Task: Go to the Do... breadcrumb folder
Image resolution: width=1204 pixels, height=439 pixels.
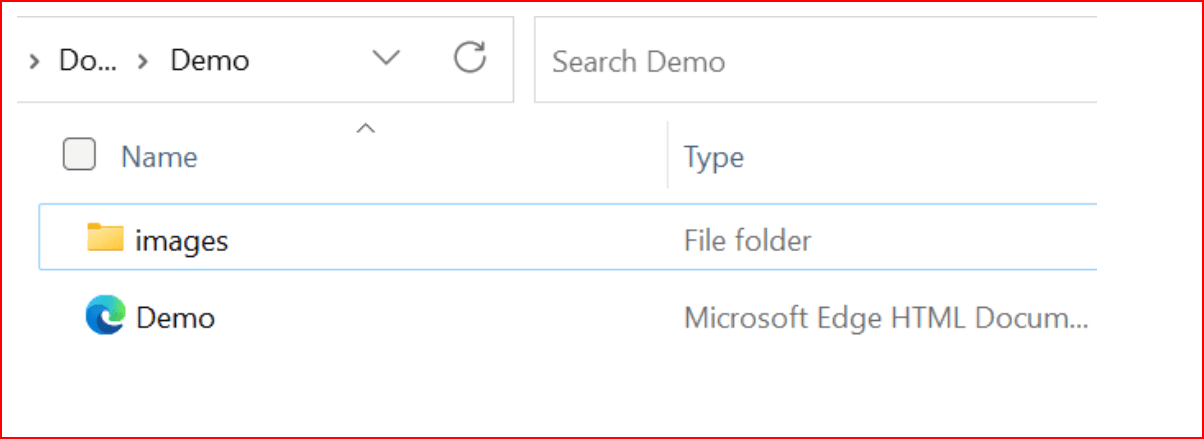Action: (87, 61)
